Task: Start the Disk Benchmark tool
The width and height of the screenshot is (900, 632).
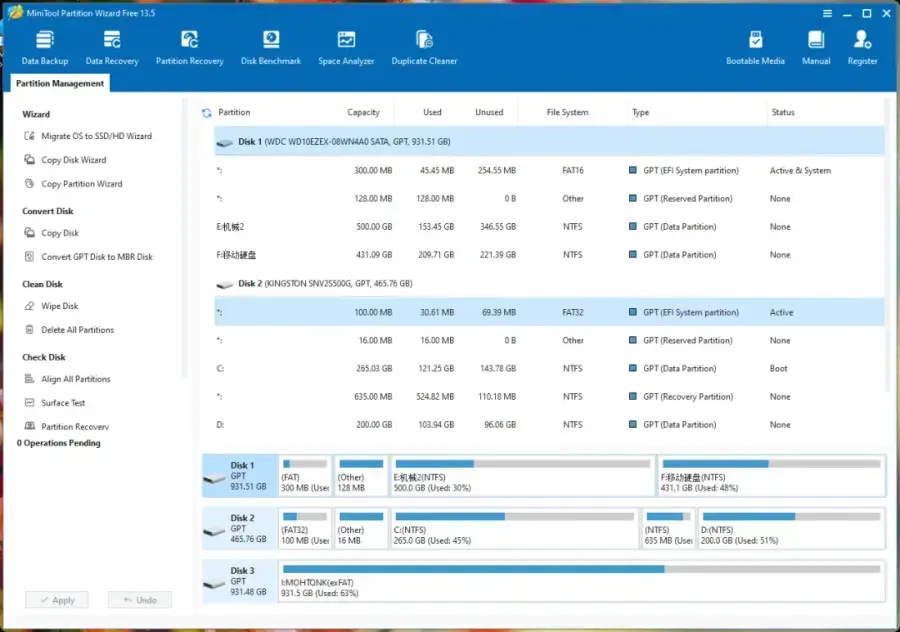Action: click(271, 48)
